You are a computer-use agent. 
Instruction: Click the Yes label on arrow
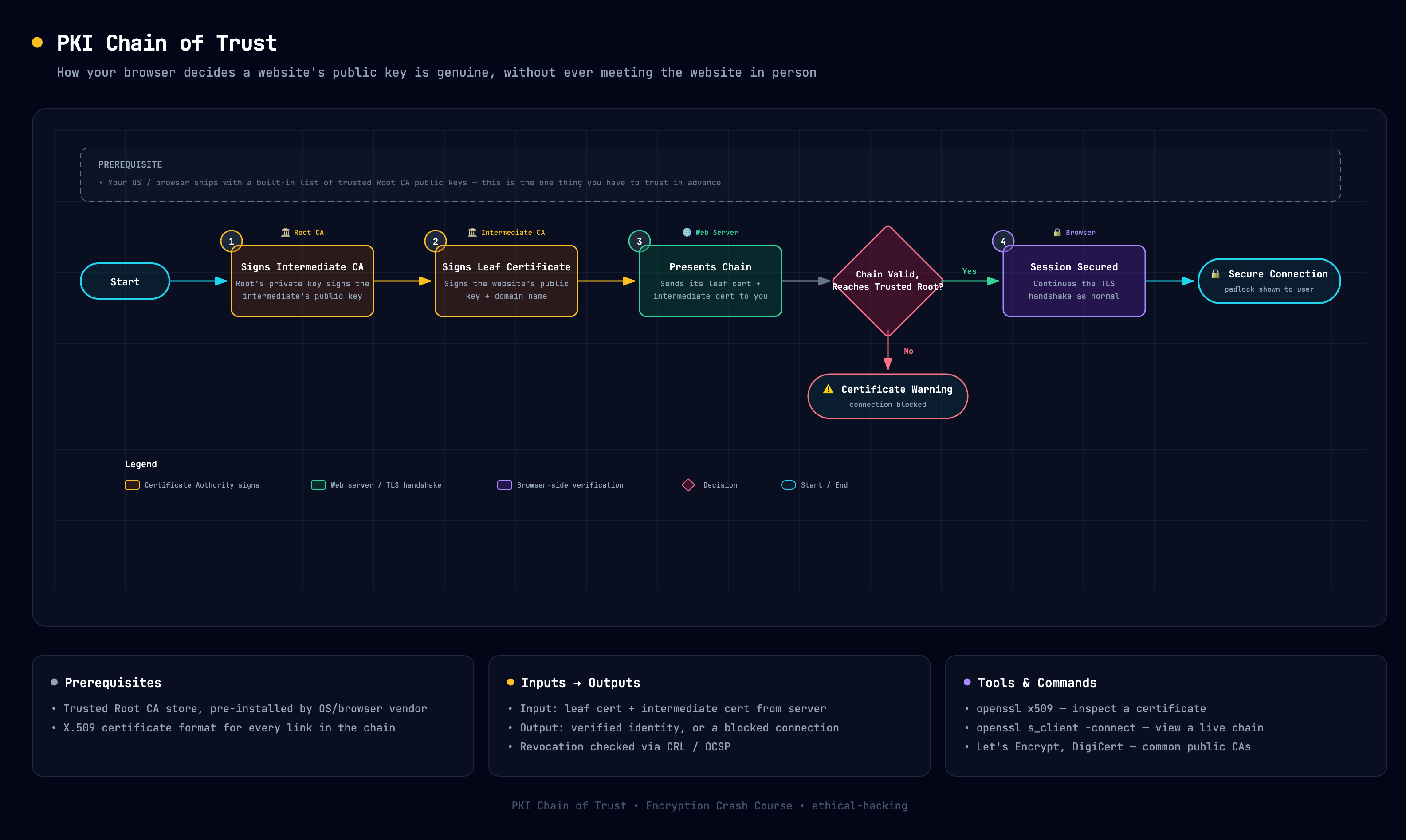pos(970,271)
